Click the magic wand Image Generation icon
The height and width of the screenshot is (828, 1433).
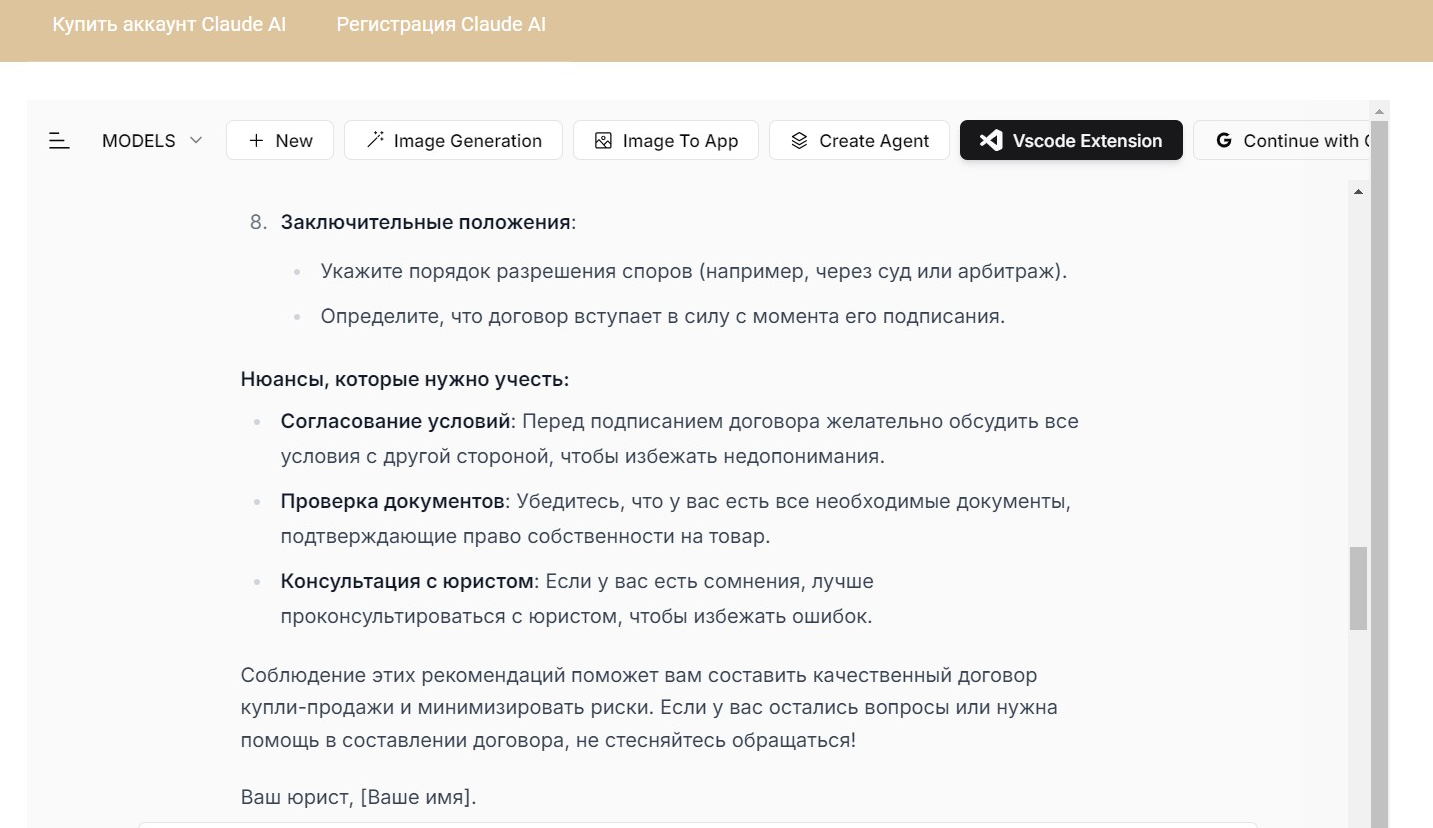point(375,141)
